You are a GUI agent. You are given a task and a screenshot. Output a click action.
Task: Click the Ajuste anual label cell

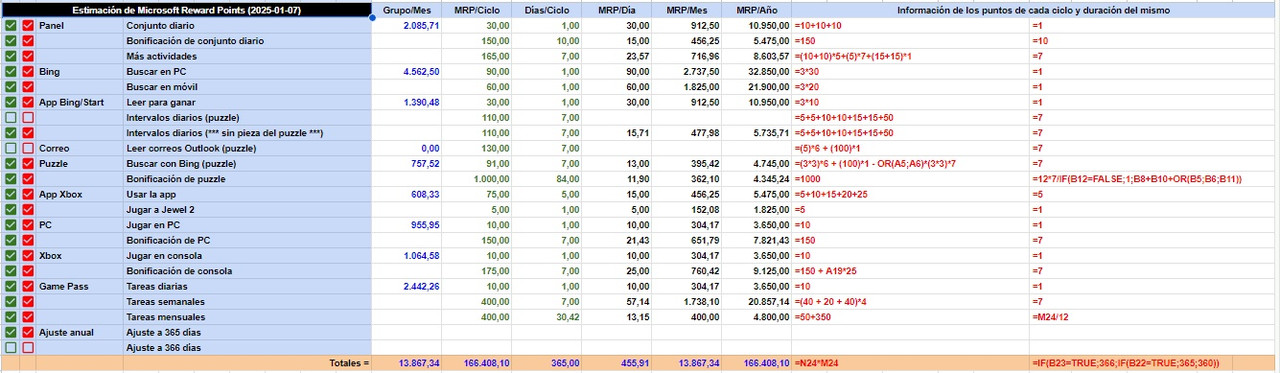pyautogui.click(x=79, y=332)
